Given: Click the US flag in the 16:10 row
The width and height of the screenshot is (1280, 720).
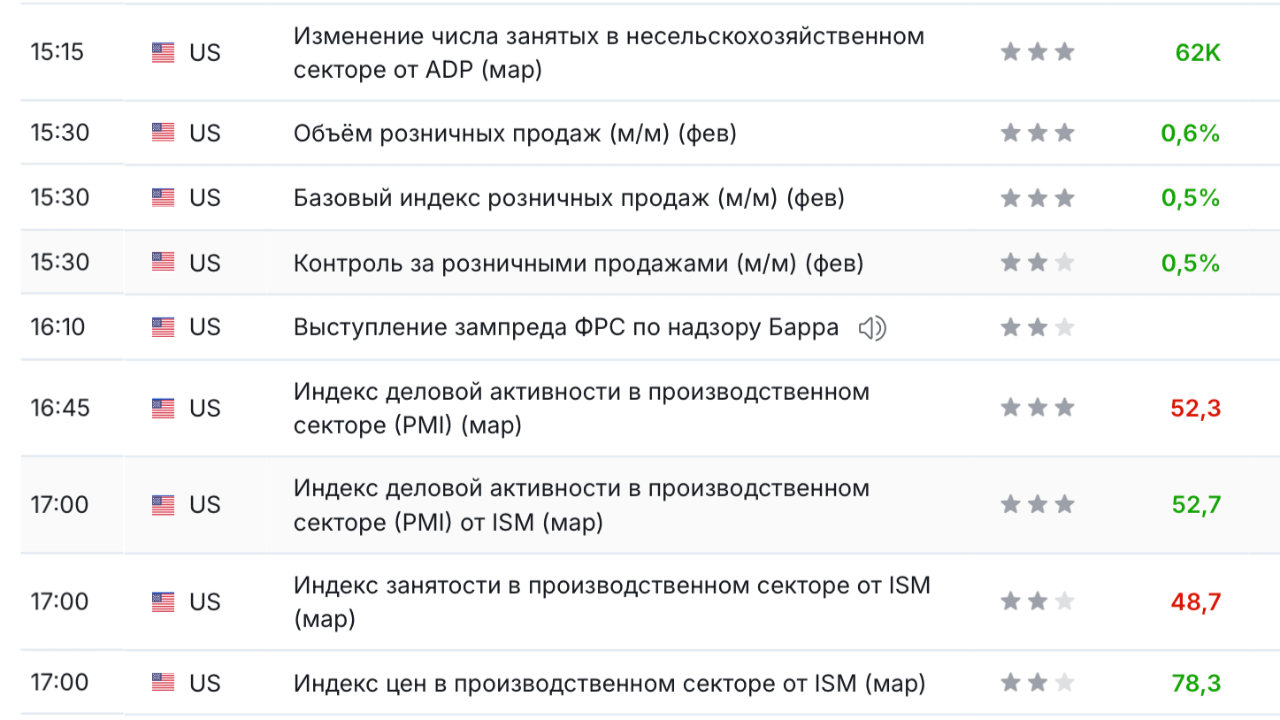Looking at the screenshot, I should coord(163,327).
